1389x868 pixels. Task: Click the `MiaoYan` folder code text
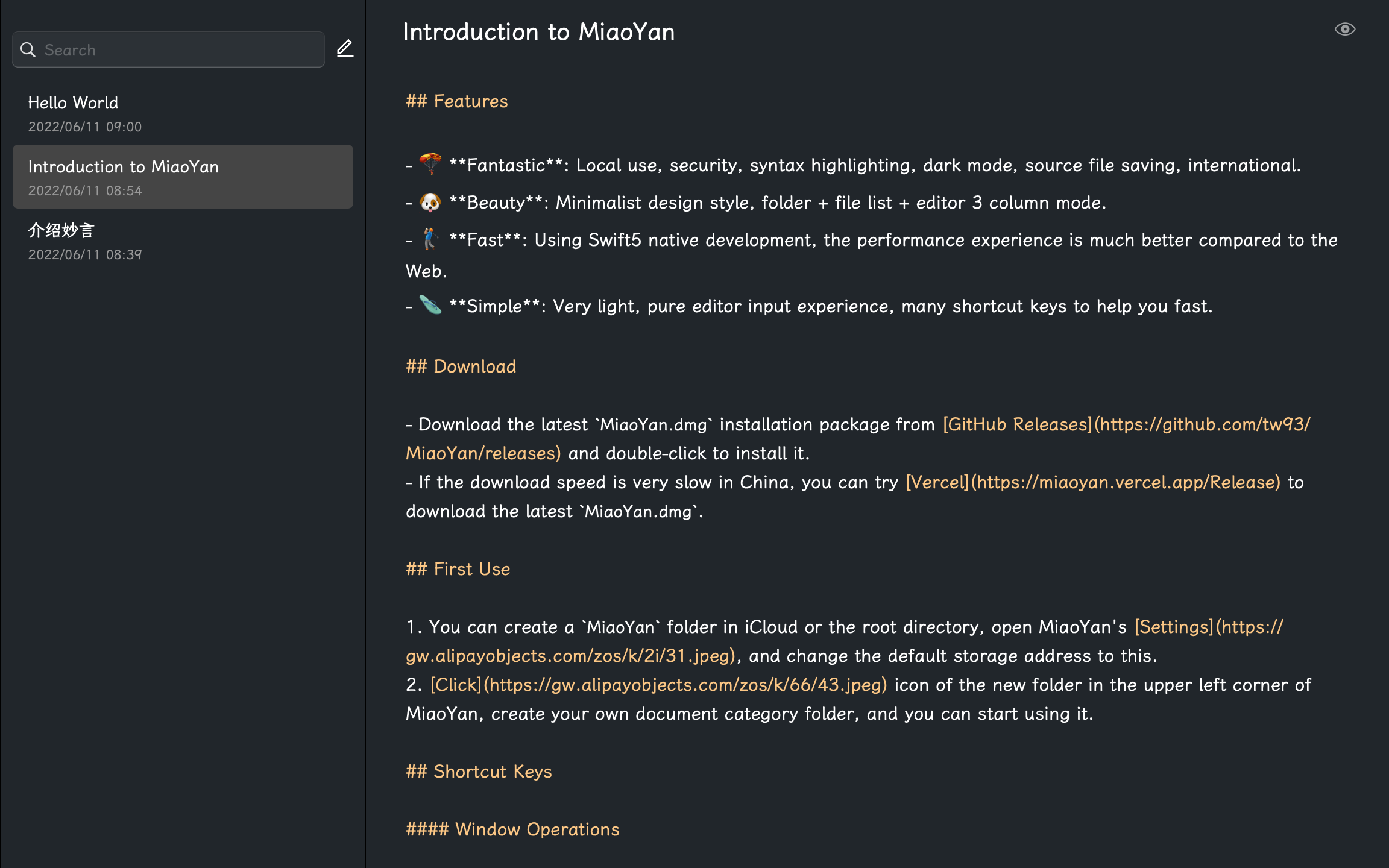621,627
